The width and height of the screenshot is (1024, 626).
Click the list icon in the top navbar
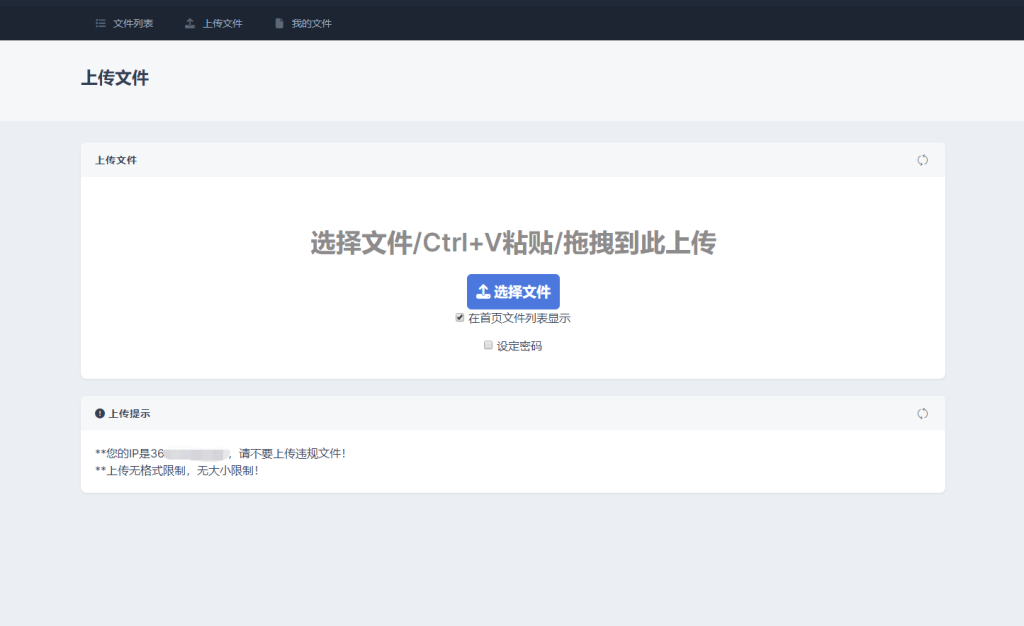(101, 22)
